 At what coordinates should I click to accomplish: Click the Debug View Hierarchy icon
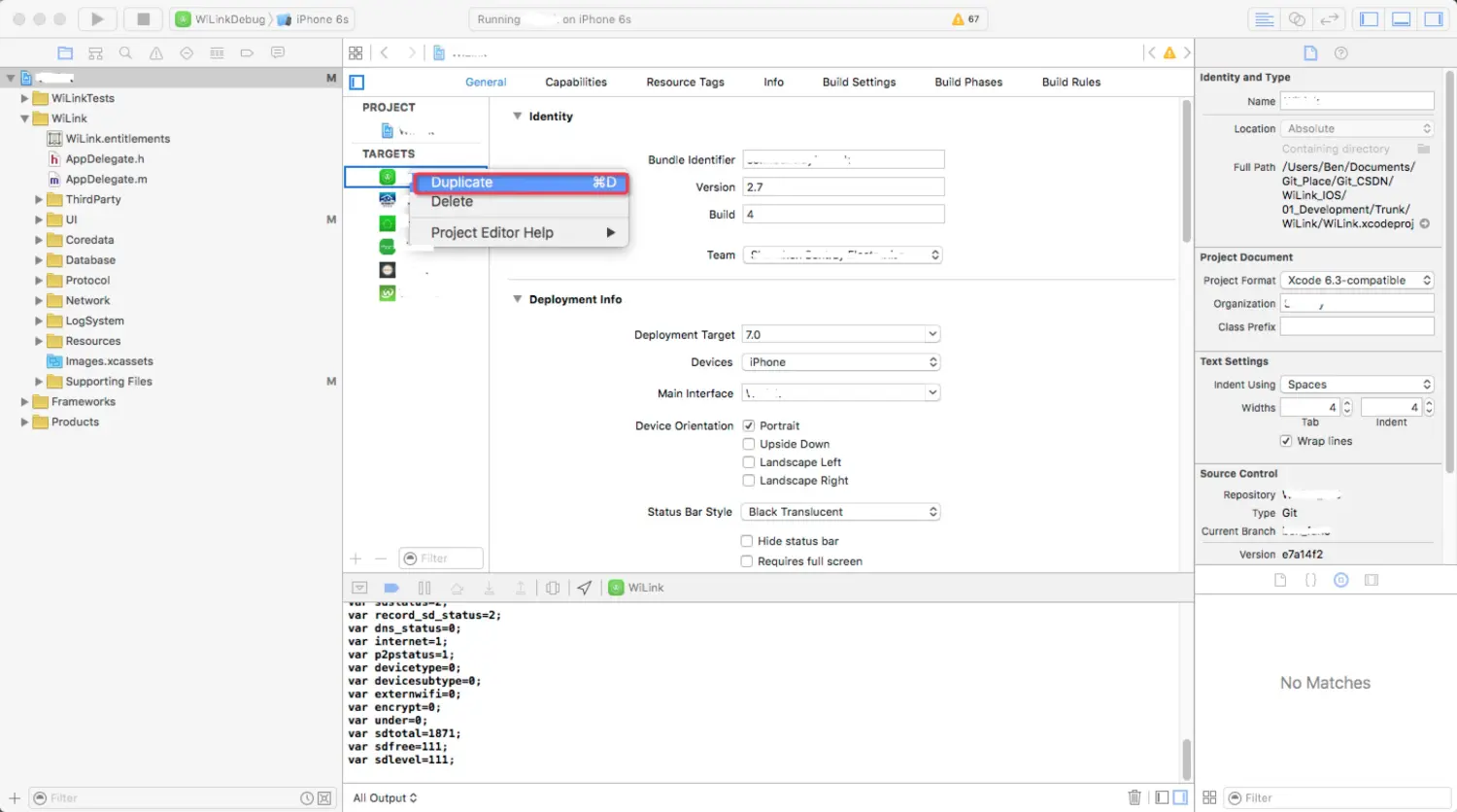tap(553, 588)
